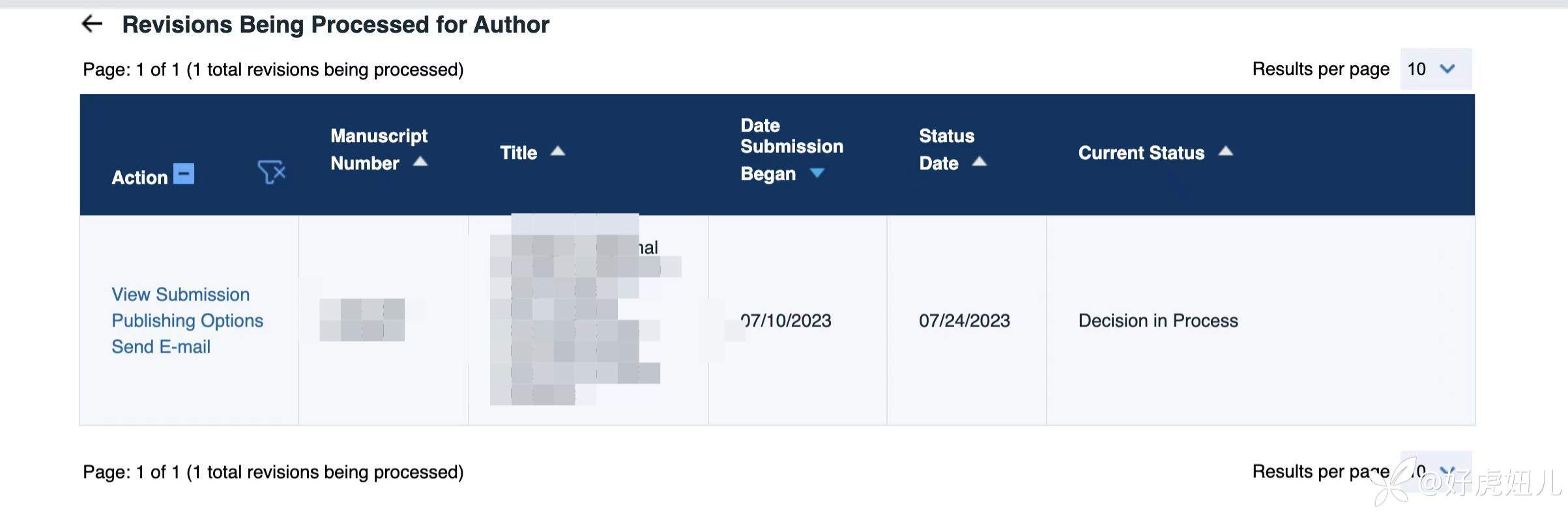Screen dimensions: 1568x513
Task: Sort by Manuscript Number ascending arrow
Action: point(420,162)
